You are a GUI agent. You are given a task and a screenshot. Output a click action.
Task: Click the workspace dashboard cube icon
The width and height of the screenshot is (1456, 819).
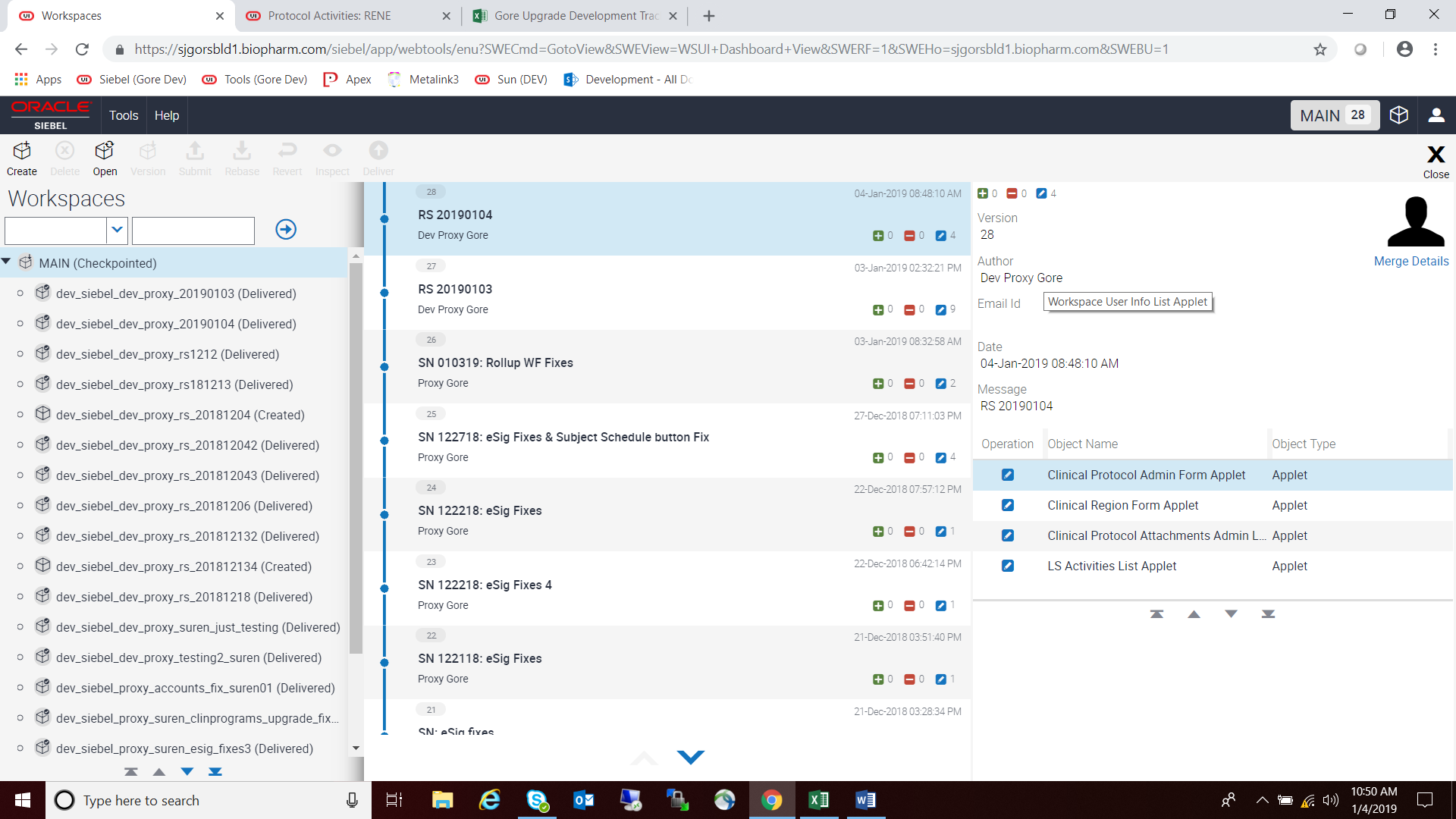1398,115
